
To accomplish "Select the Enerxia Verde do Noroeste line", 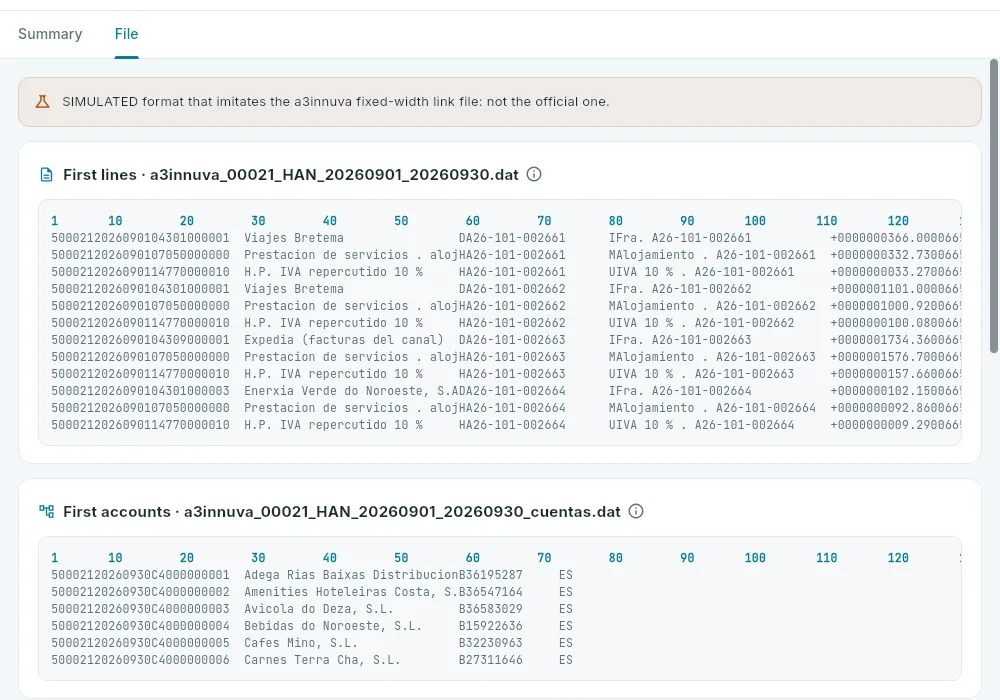I will point(506,391).
